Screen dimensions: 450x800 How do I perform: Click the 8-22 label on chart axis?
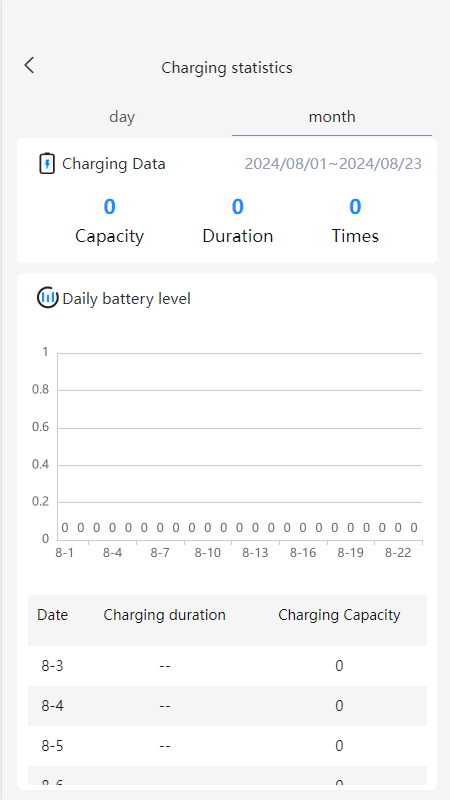398,553
